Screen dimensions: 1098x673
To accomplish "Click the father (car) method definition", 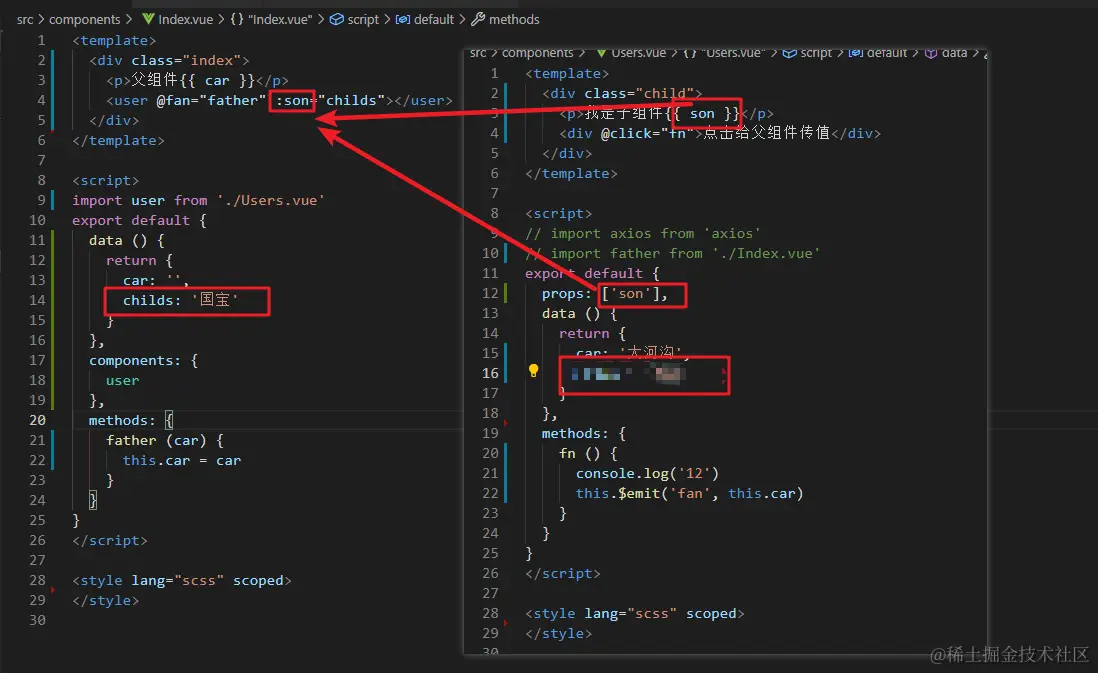I will 165,440.
